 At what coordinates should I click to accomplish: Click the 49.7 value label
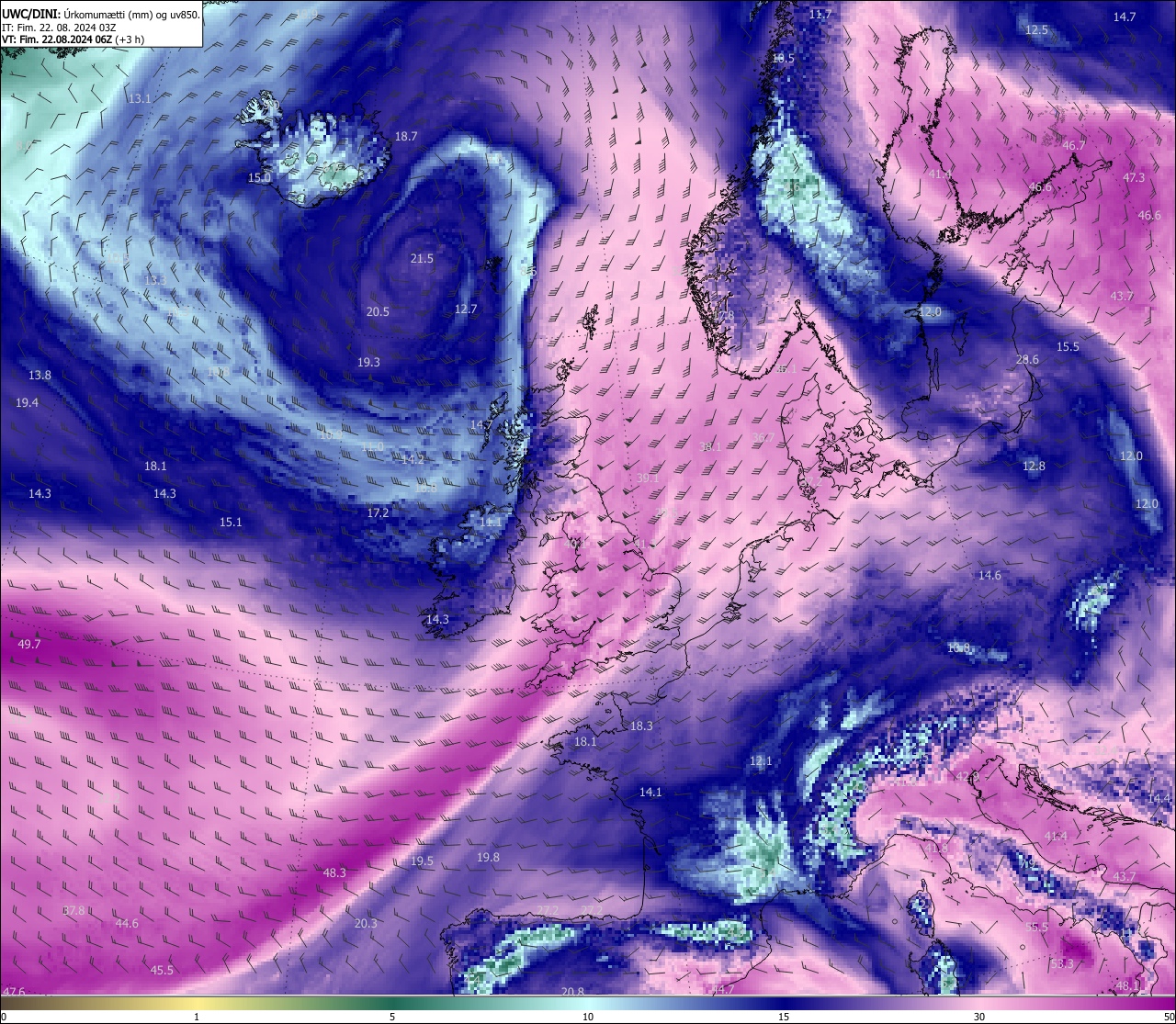(29, 645)
